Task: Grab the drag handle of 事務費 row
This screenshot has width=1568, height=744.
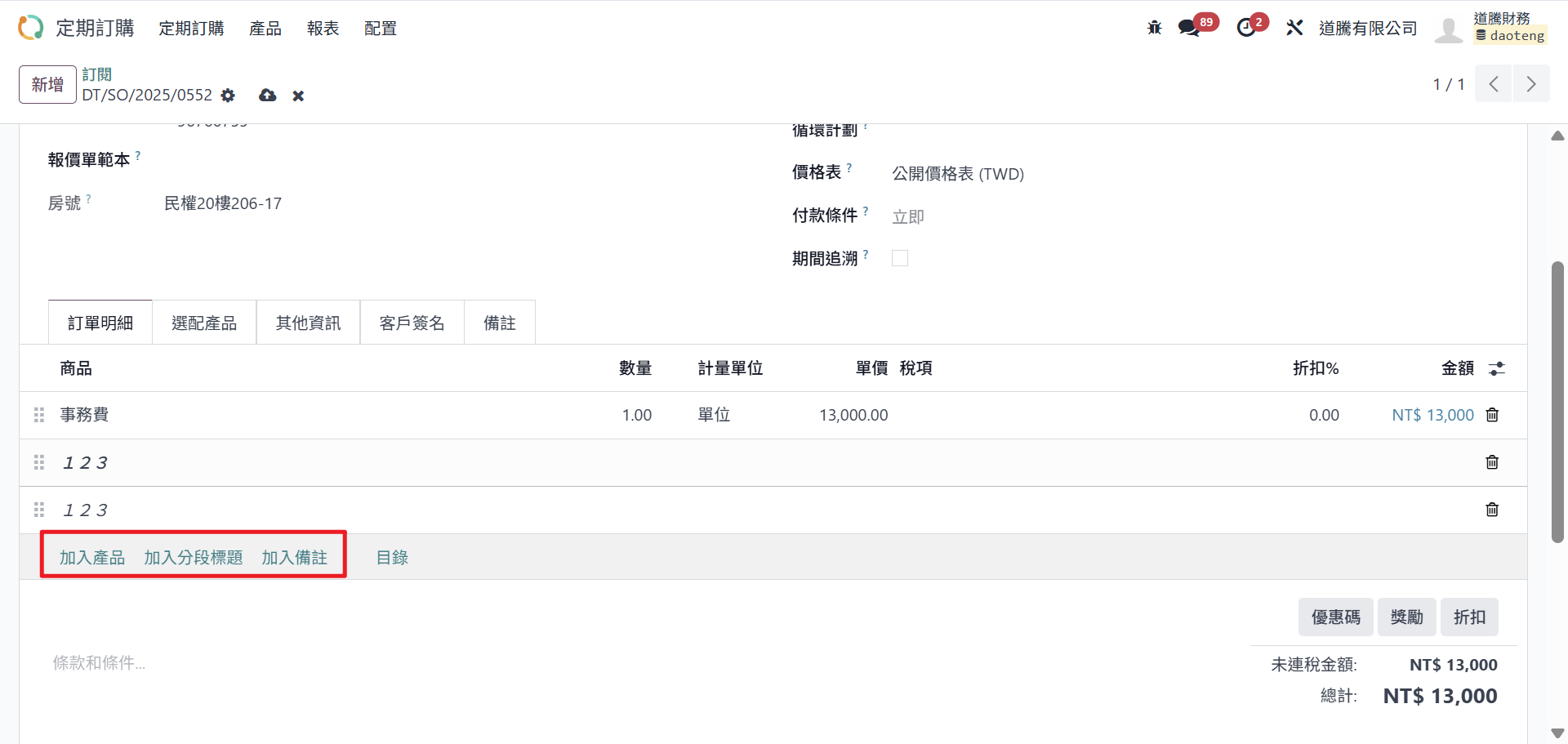Action: 38,415
